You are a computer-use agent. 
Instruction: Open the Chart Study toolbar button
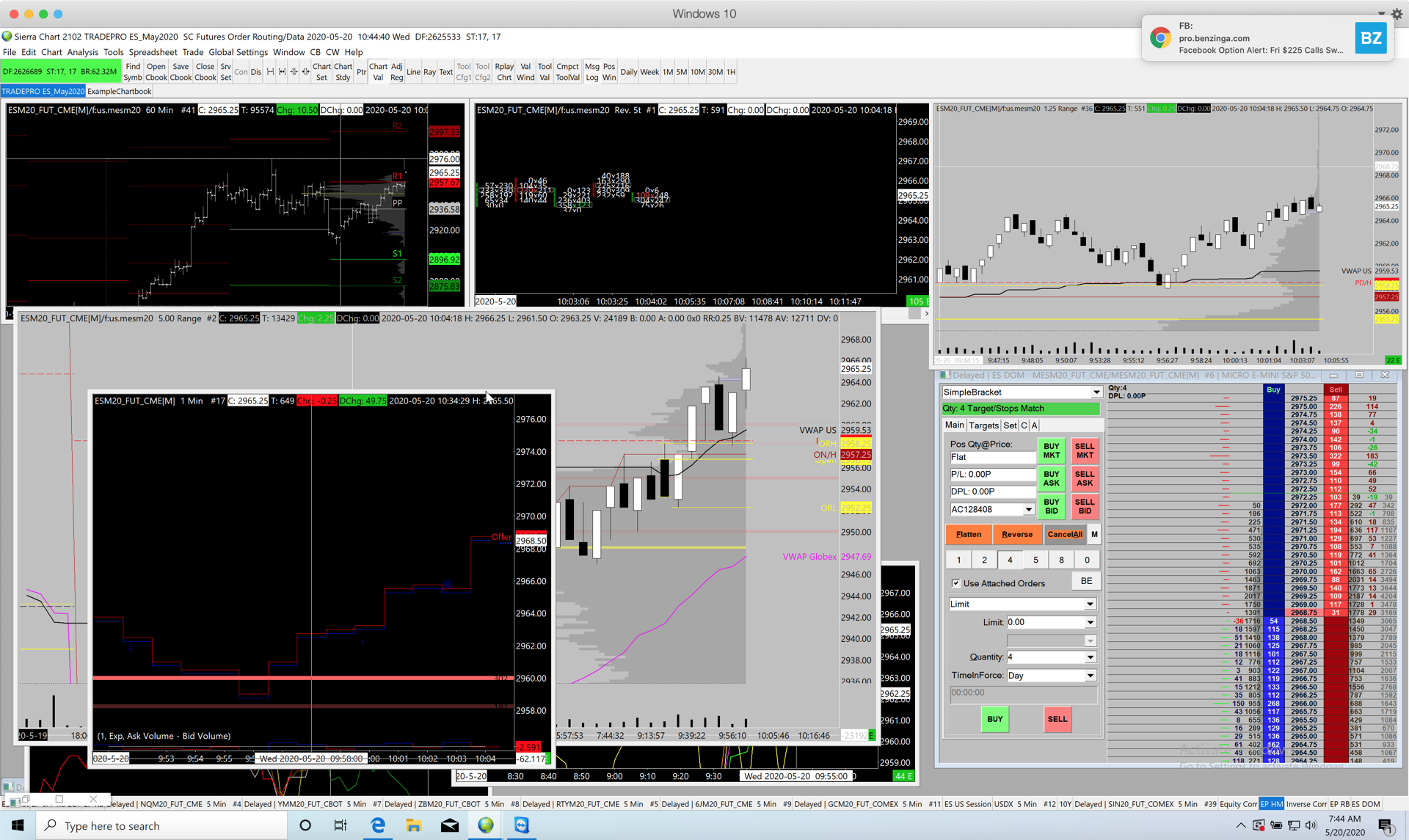pos(343,72)
